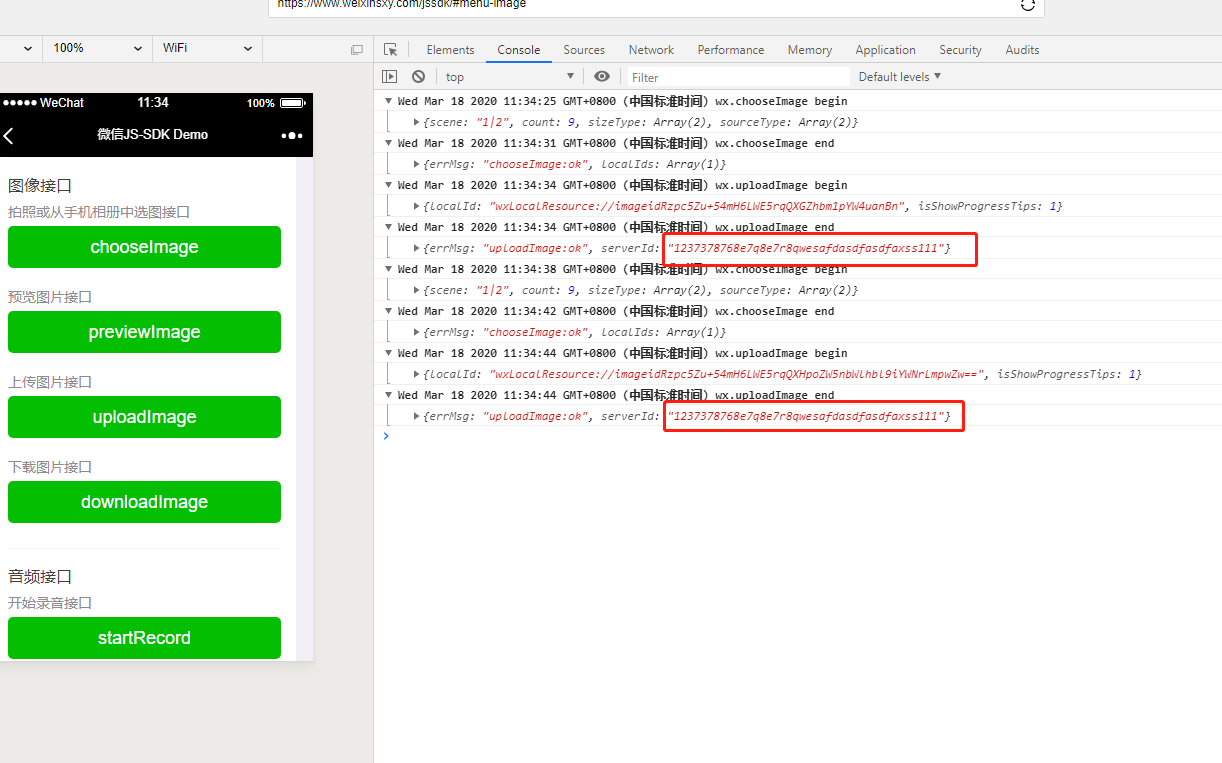This screenshot has height=763, width=1222.
Task: Collapse the 11:34:25 chooseImage begin log
Action: (x=389, y=101)
